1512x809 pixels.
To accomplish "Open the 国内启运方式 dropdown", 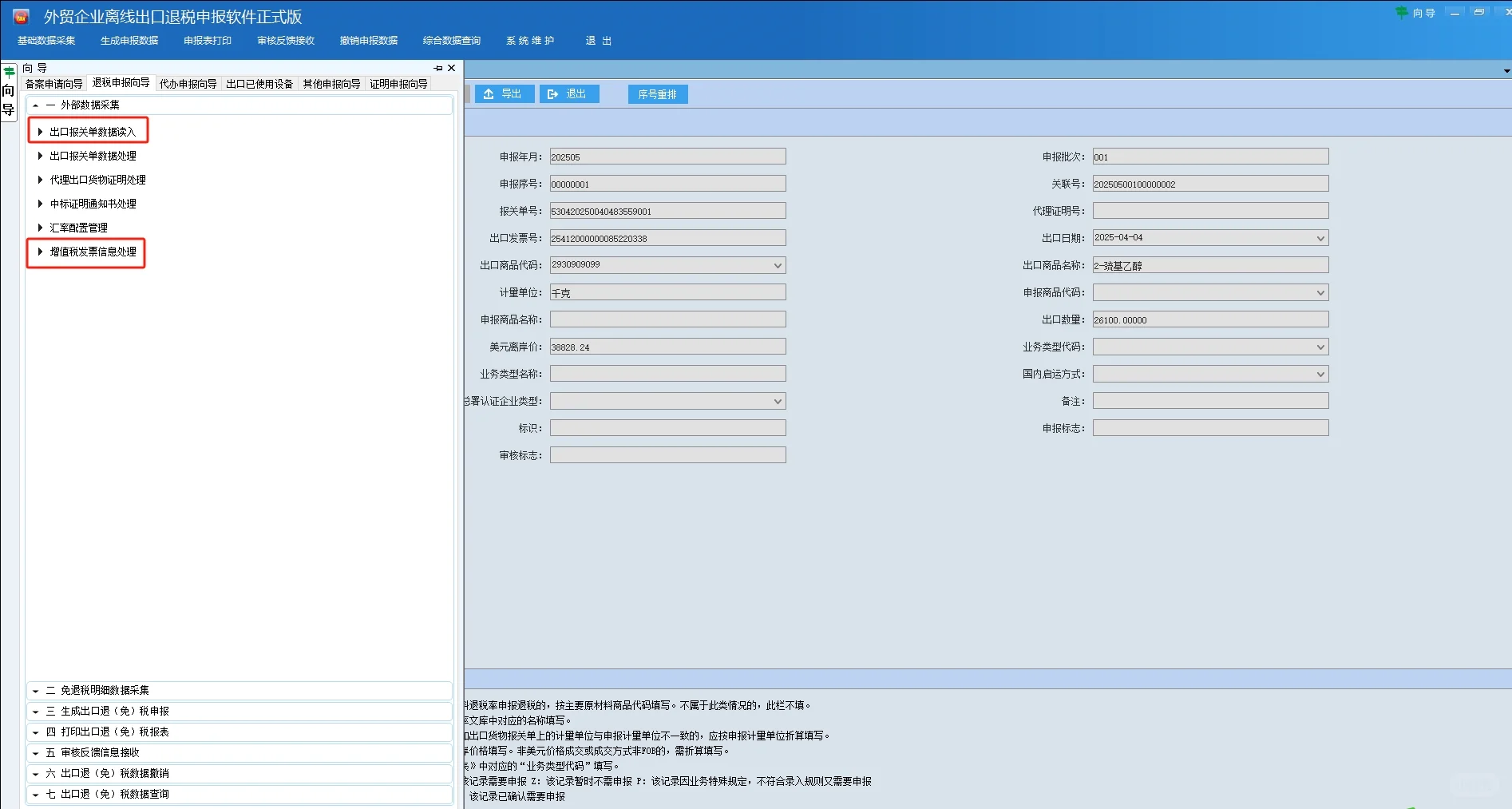I will [x=1320, y=374].
